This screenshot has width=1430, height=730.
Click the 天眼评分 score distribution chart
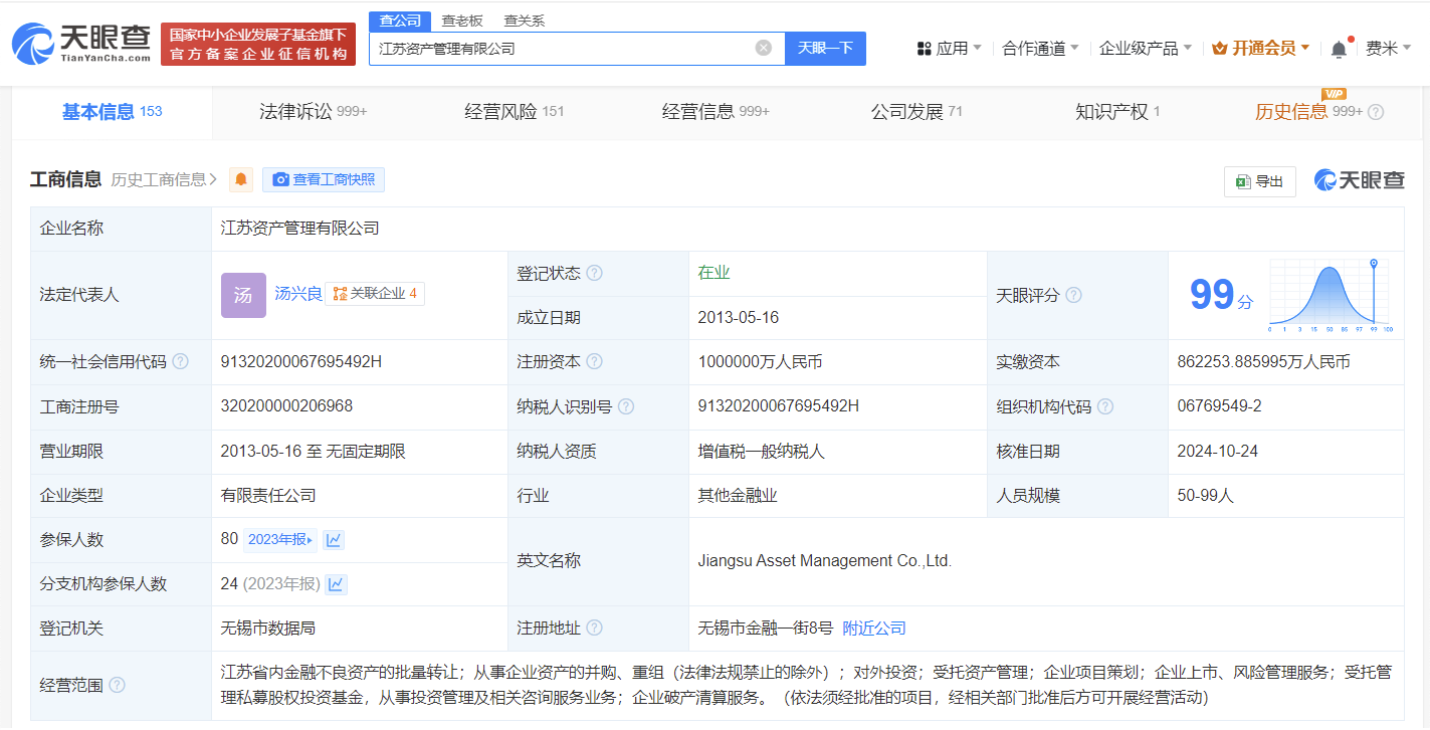pyautogui.click(x=1330, y=295)
